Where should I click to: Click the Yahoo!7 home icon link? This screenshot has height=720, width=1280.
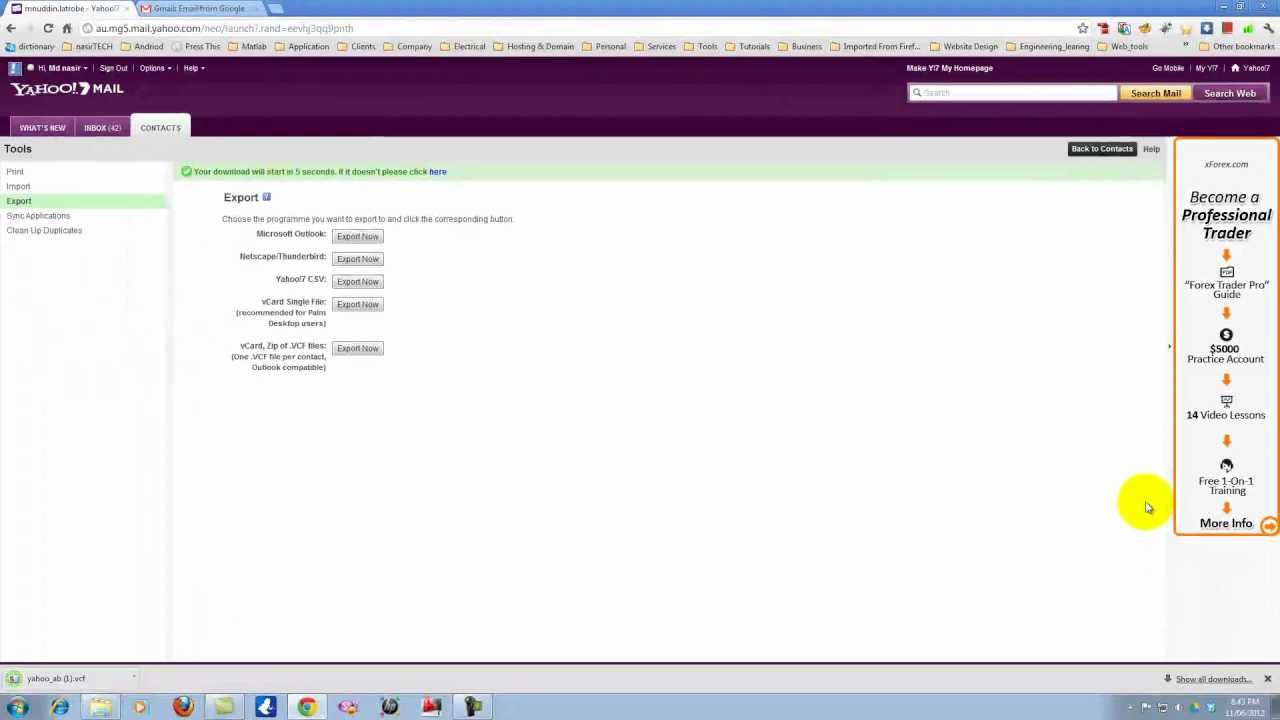(1250, 68)
